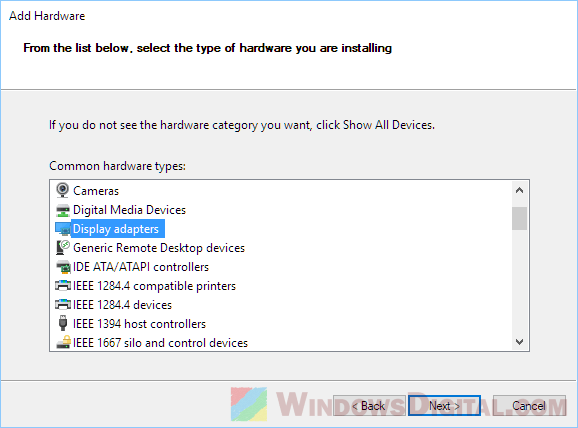This screenshot has width=578, height=428.
Task: Cancel the Add Hardware wizard
Action: tap(529, 406)
